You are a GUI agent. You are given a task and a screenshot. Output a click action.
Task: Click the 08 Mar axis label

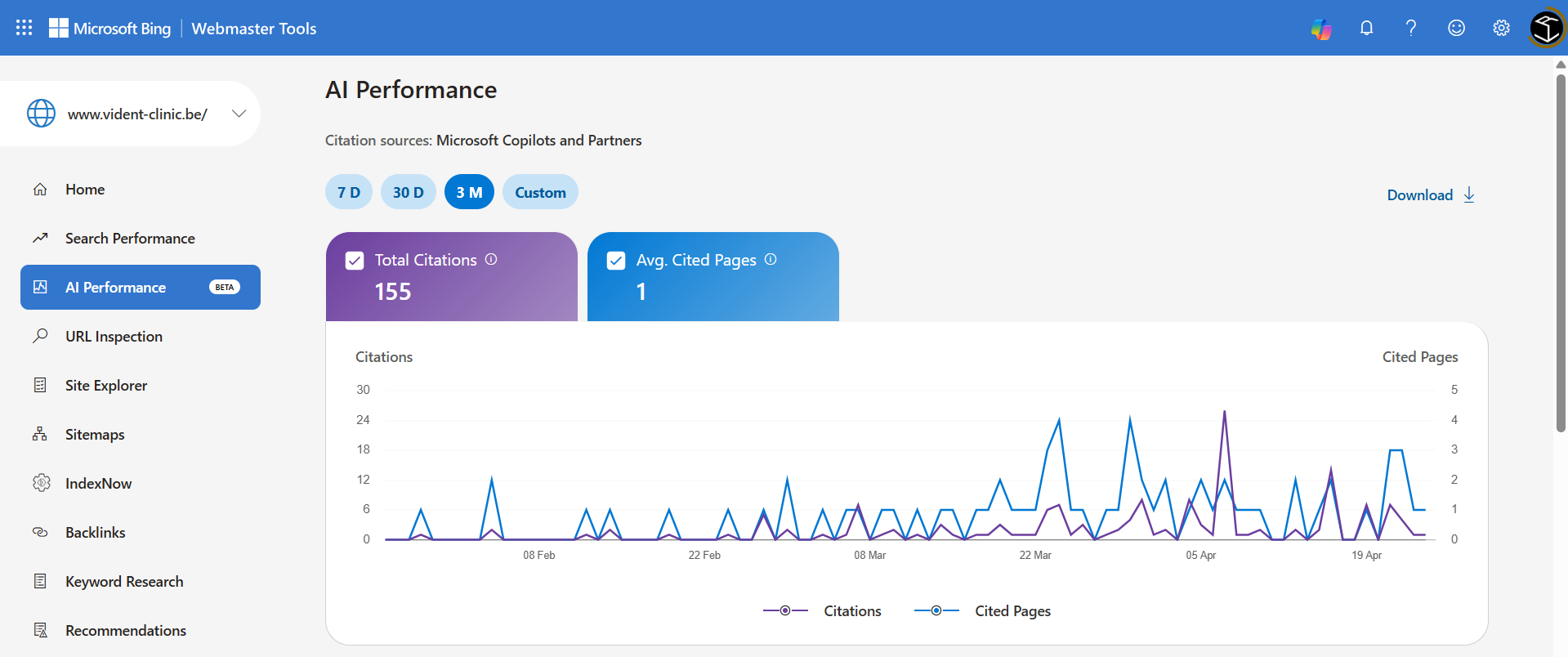pyautogui.click(x=870, y=555)
